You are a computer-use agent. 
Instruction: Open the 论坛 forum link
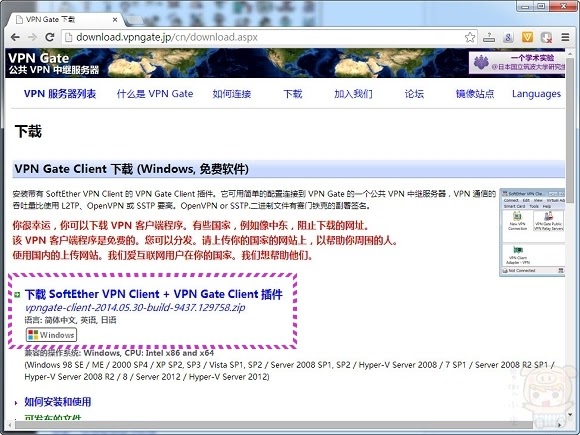[x=414, y=94]
